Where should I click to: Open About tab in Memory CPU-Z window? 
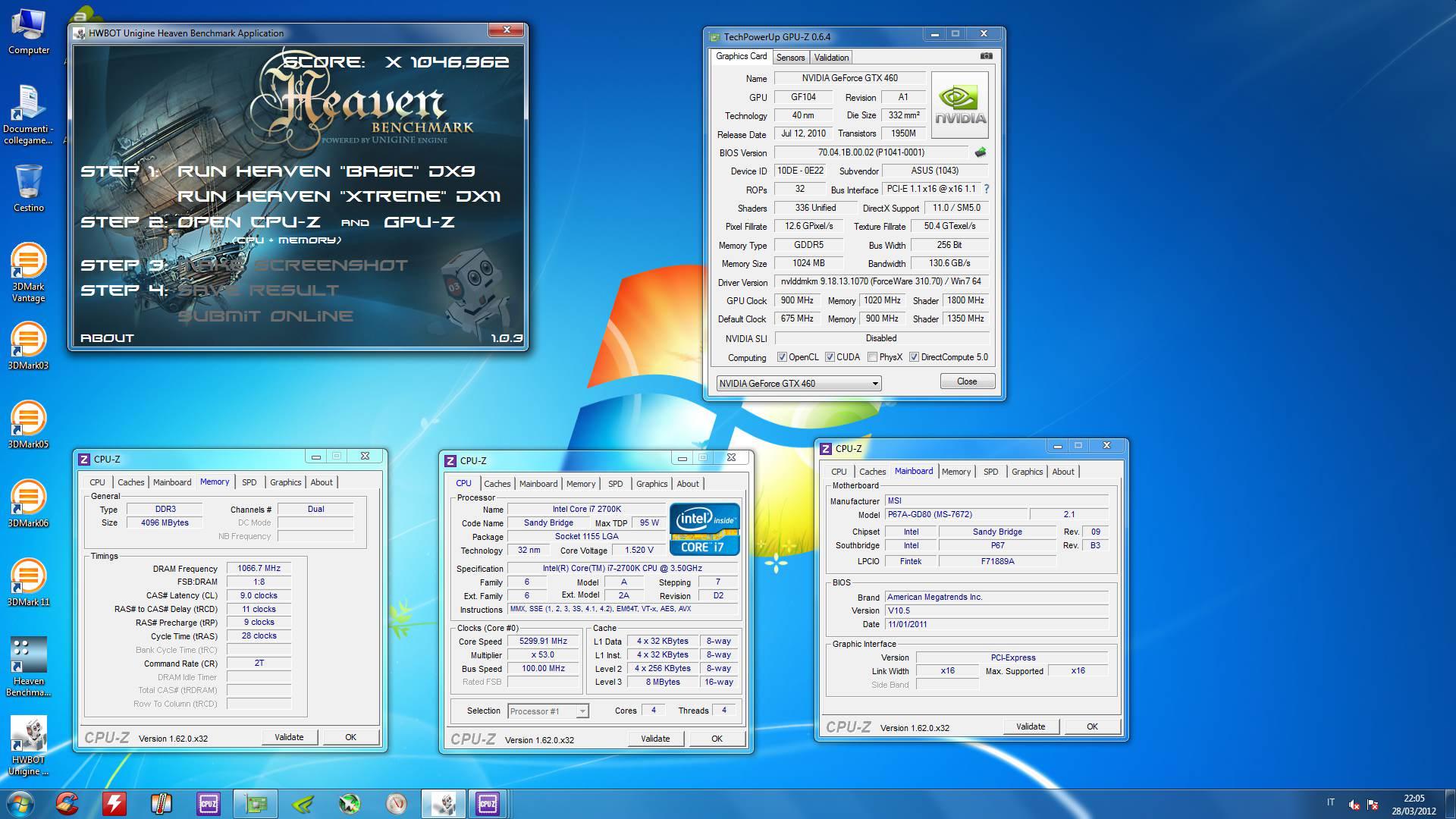322,482
